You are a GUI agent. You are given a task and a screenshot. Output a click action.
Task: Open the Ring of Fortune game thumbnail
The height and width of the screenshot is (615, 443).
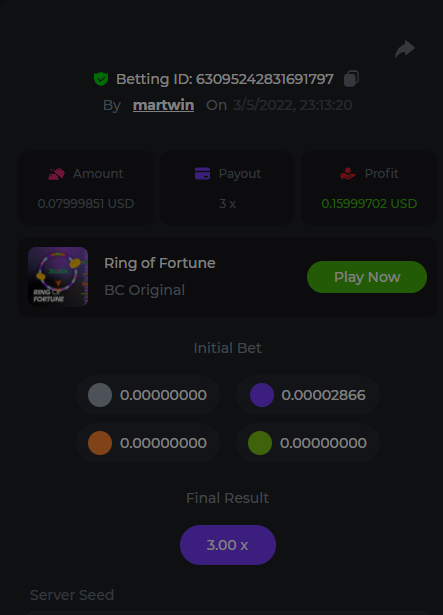coord(58,277)
